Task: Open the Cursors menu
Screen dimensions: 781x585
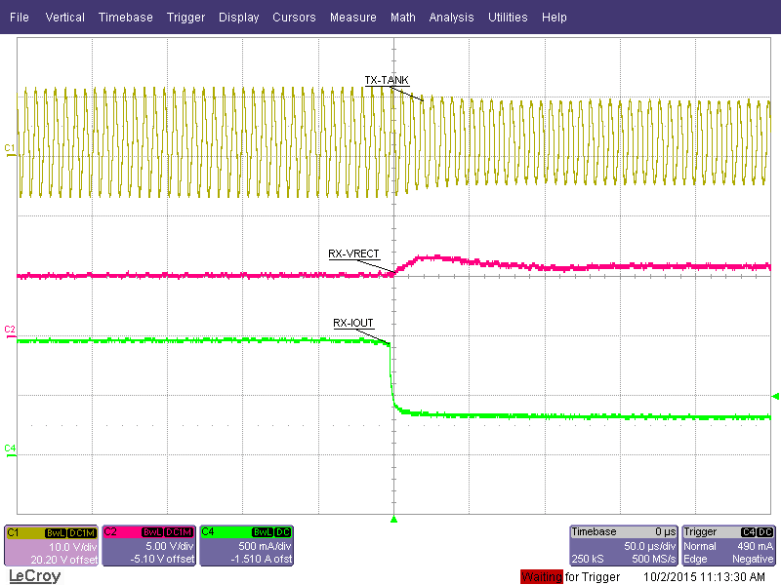Action: pos(294,17)
